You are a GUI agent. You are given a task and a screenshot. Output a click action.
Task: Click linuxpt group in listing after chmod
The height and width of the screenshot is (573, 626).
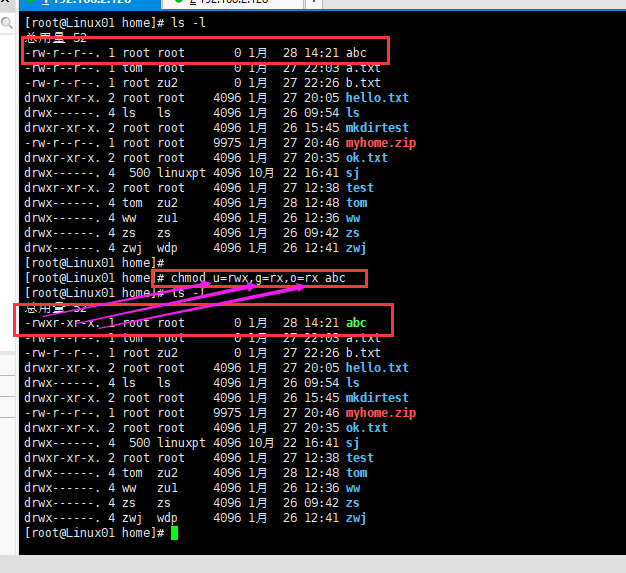(x=181, y=443)
